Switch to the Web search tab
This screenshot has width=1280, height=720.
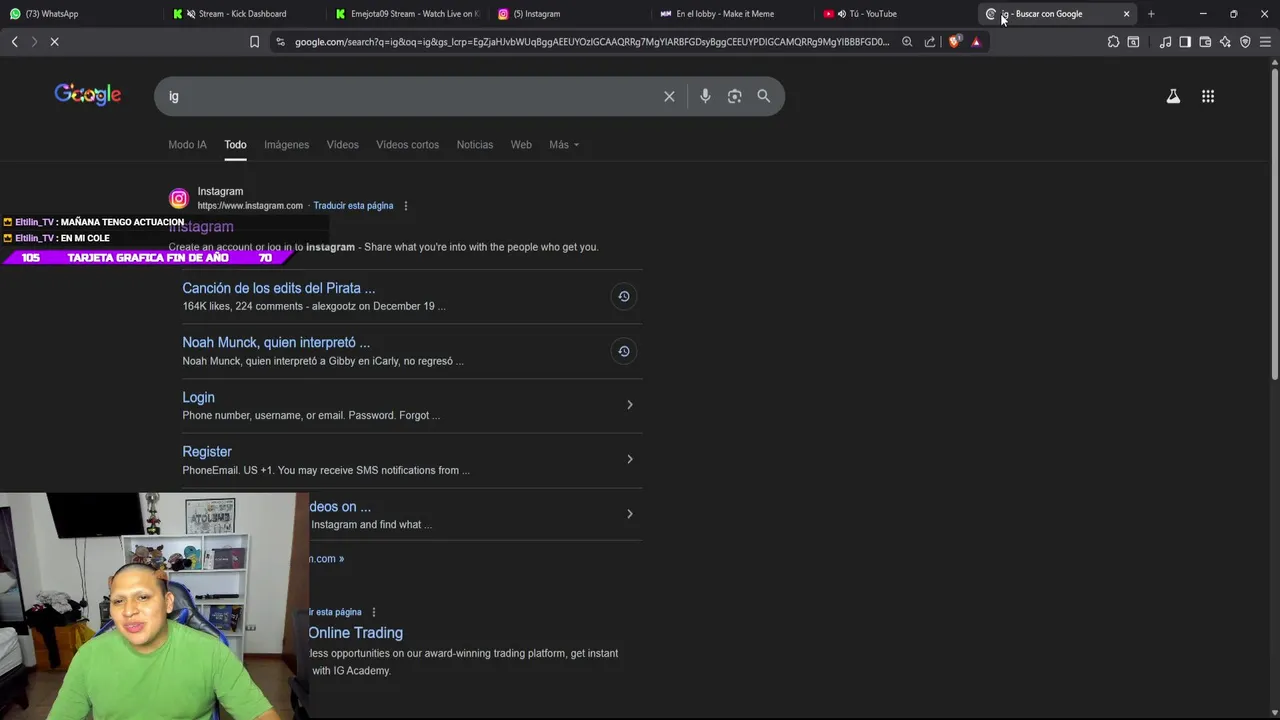pos(521,145)
